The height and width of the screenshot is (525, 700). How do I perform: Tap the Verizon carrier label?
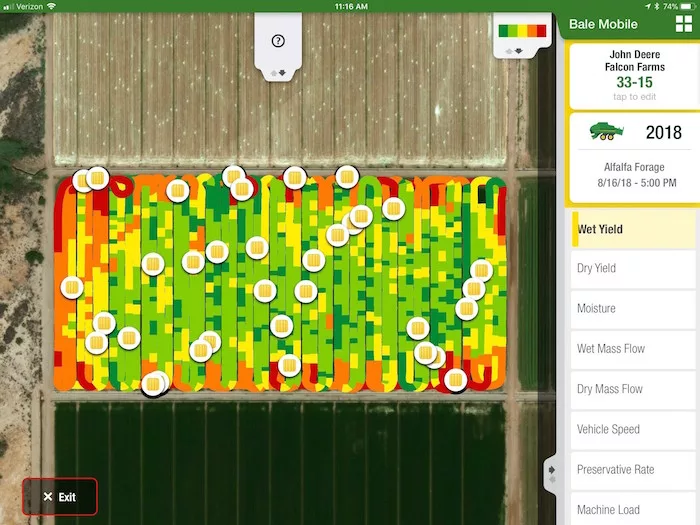(x=29, y=6)
